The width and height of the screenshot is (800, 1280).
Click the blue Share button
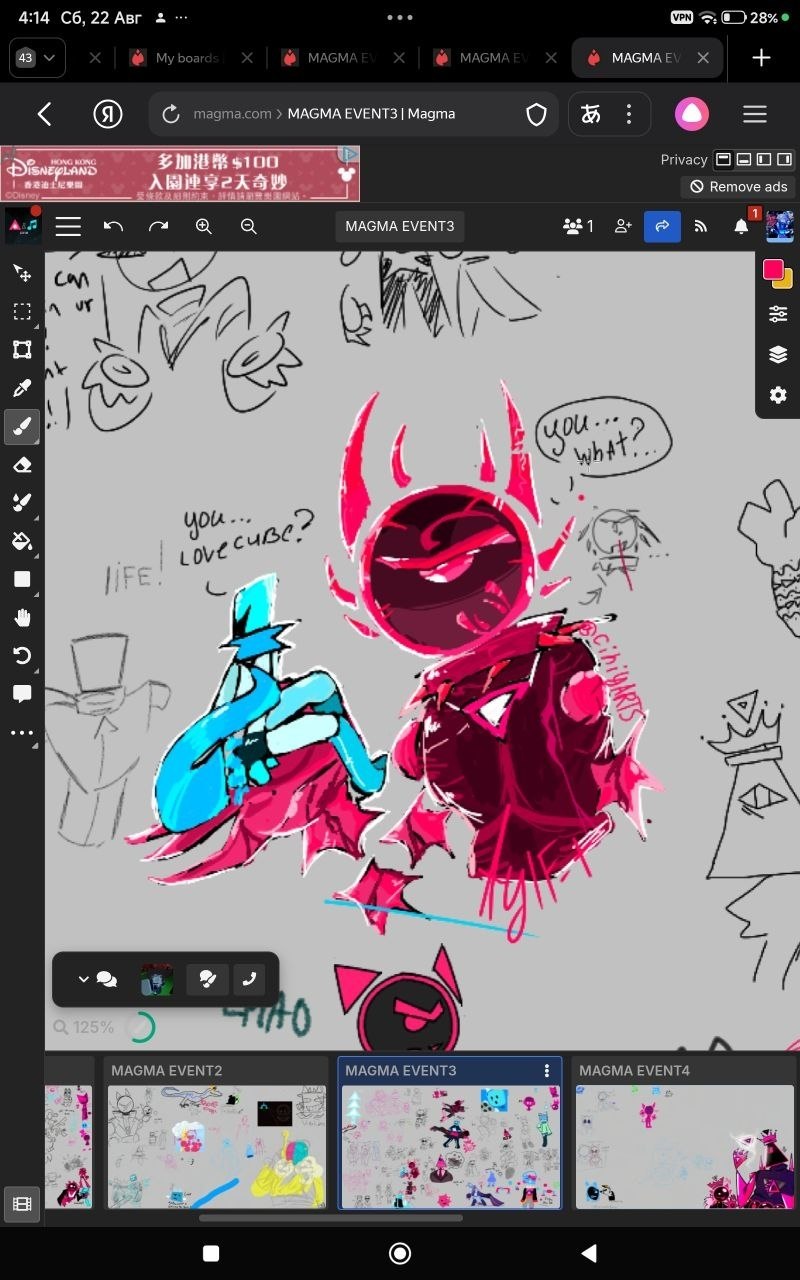(662, 227)
